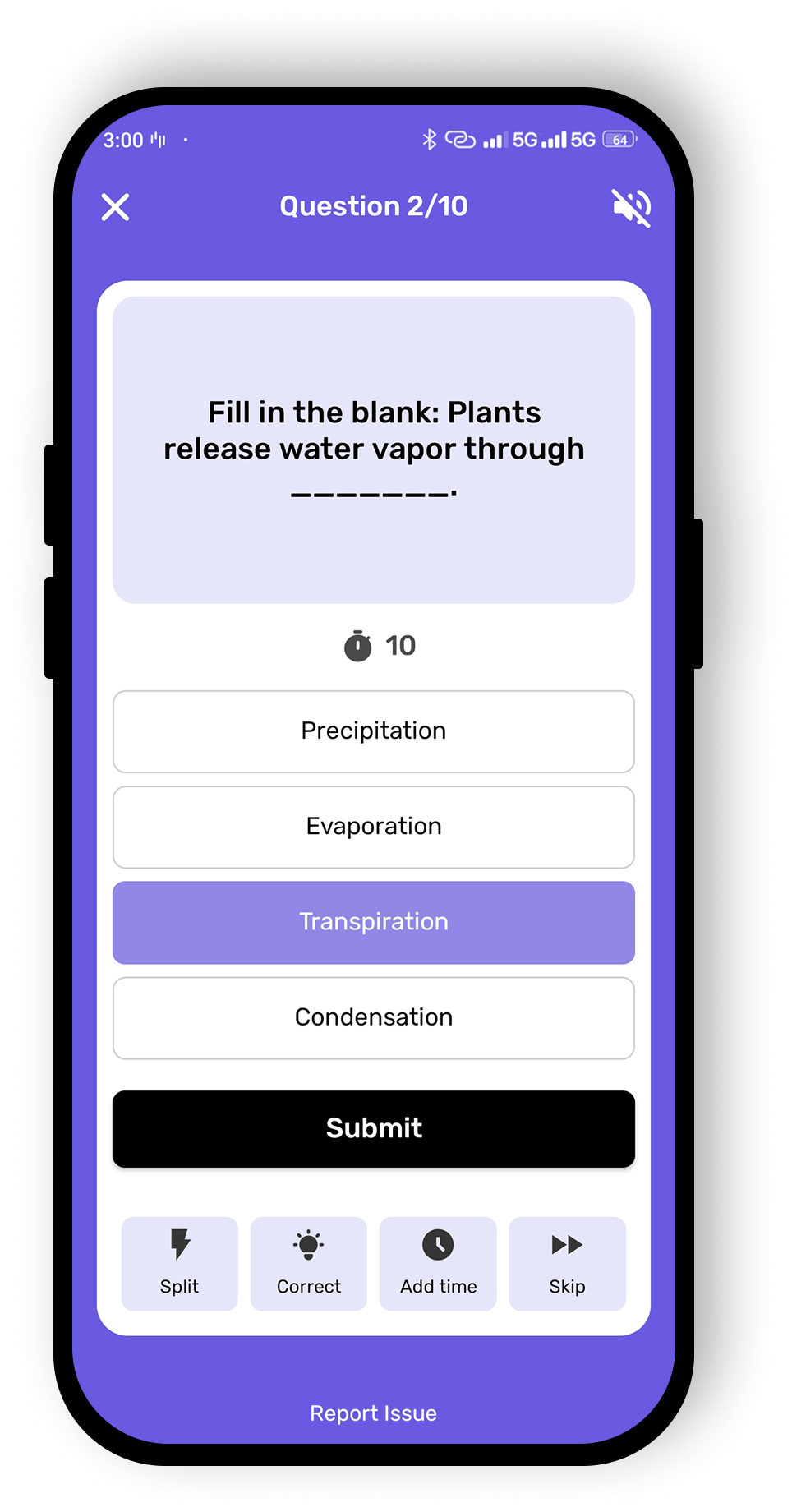The width and height of the screenshot is (792, 1512).
Task: Pick the Transpiration answer option
Action: tap(374, 922)
